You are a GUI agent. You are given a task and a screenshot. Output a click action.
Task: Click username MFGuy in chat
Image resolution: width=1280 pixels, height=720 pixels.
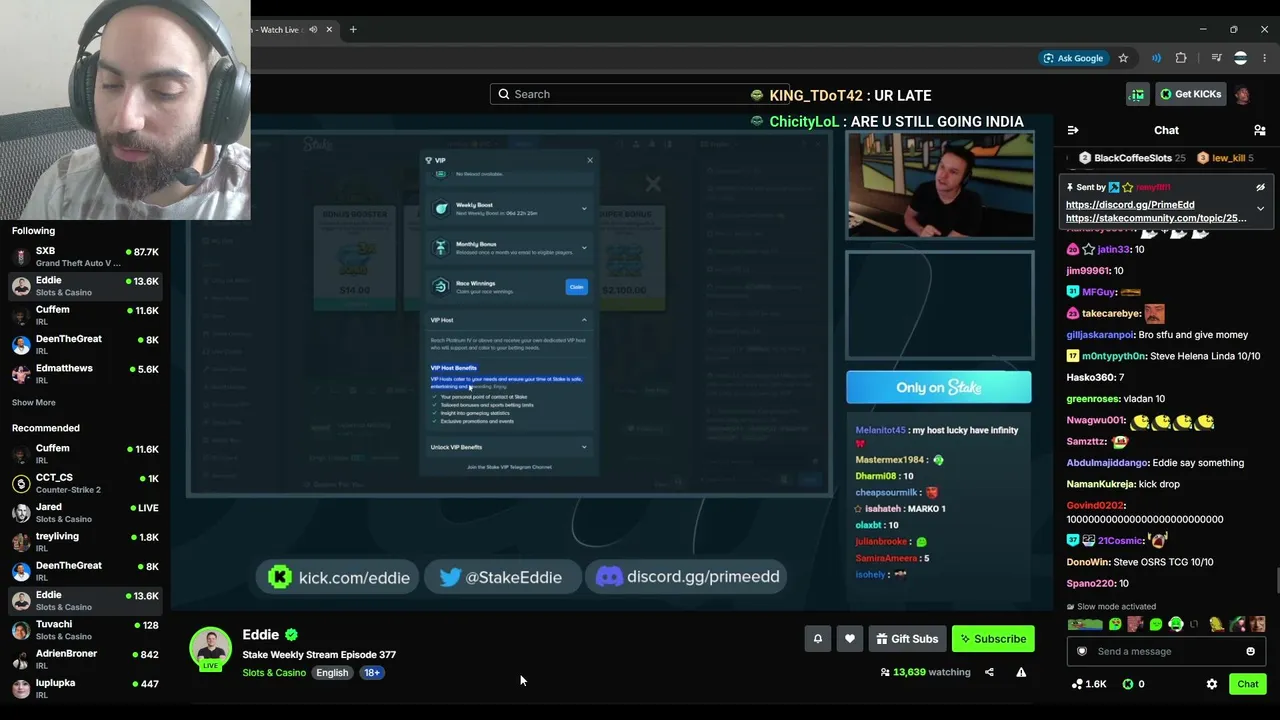pyautogui.click(x=1098, y=292)
